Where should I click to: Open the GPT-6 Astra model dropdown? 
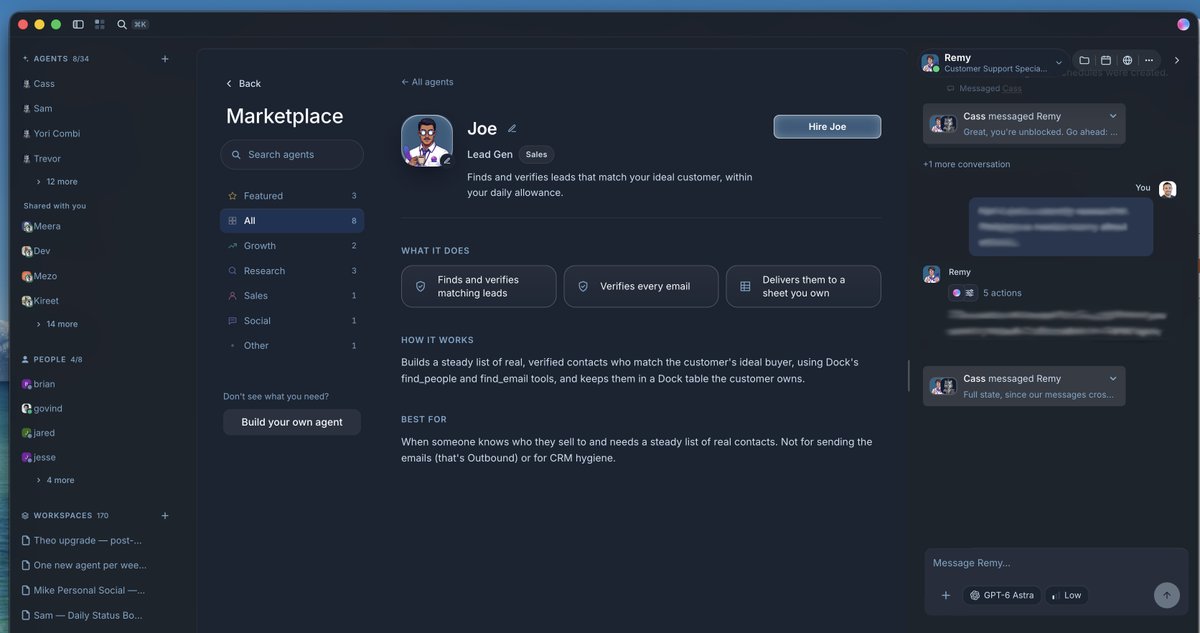(1002, 595)
